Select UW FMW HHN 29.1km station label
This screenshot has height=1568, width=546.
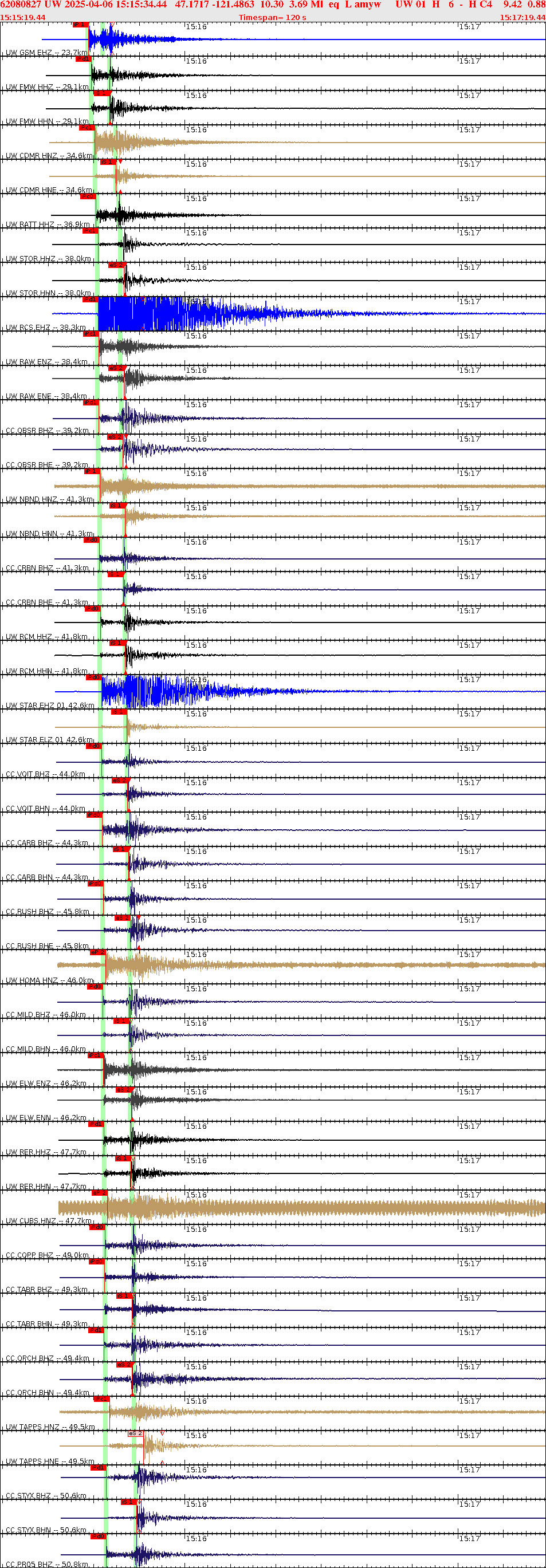point(48,121)
